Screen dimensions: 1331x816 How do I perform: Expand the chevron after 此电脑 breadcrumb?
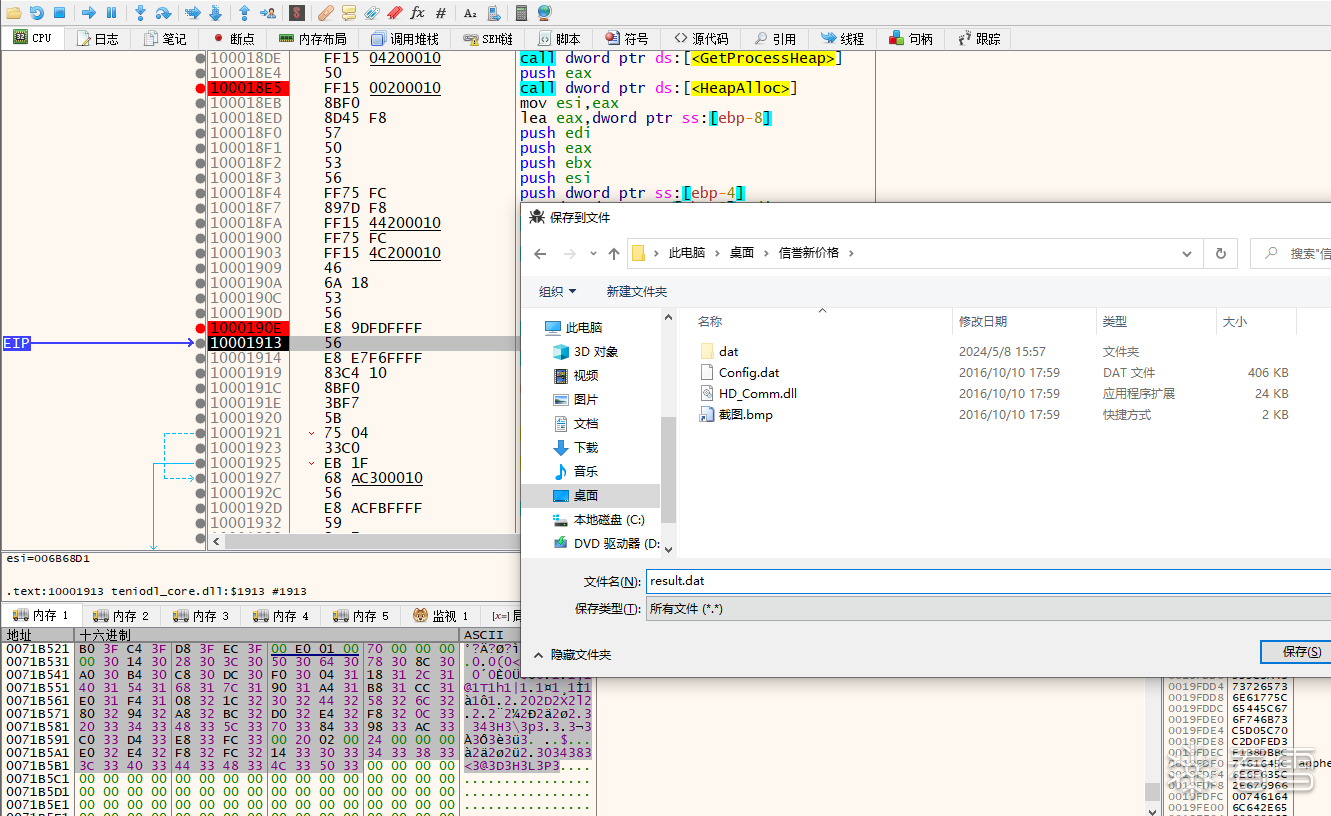(716, 253)
